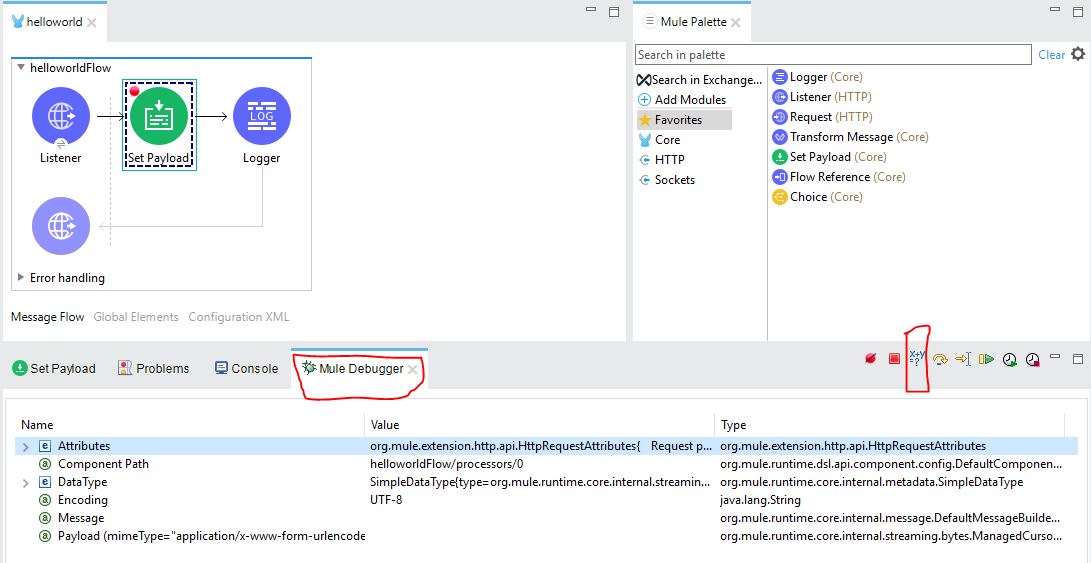Image resolution: width=1091 pixels, height=563 pixels.
Task: Select the Listener component in flow
Action: coord(61,117)
